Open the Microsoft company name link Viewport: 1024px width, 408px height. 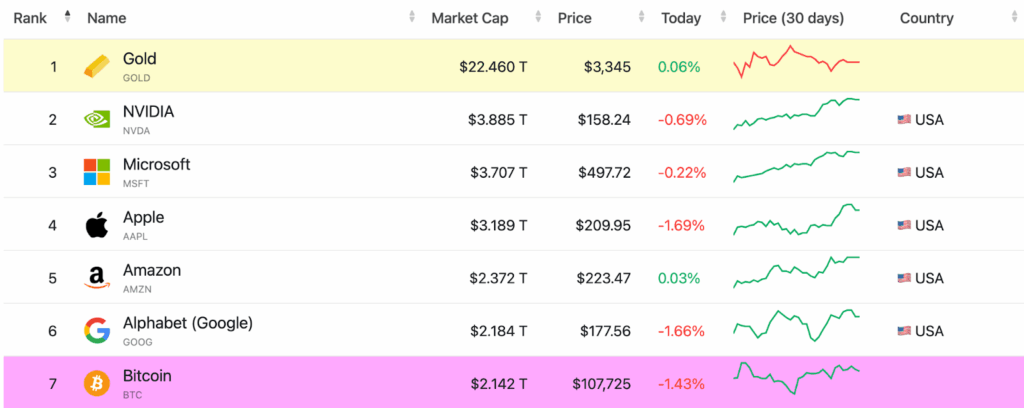tap(156, 164)
